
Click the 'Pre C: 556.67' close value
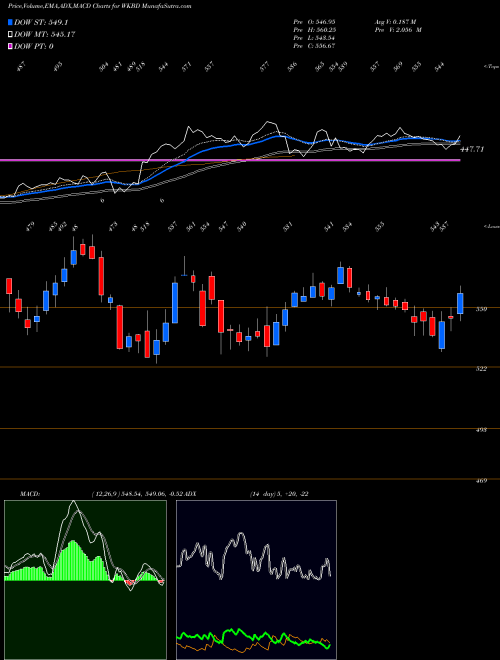pos(314,45)
